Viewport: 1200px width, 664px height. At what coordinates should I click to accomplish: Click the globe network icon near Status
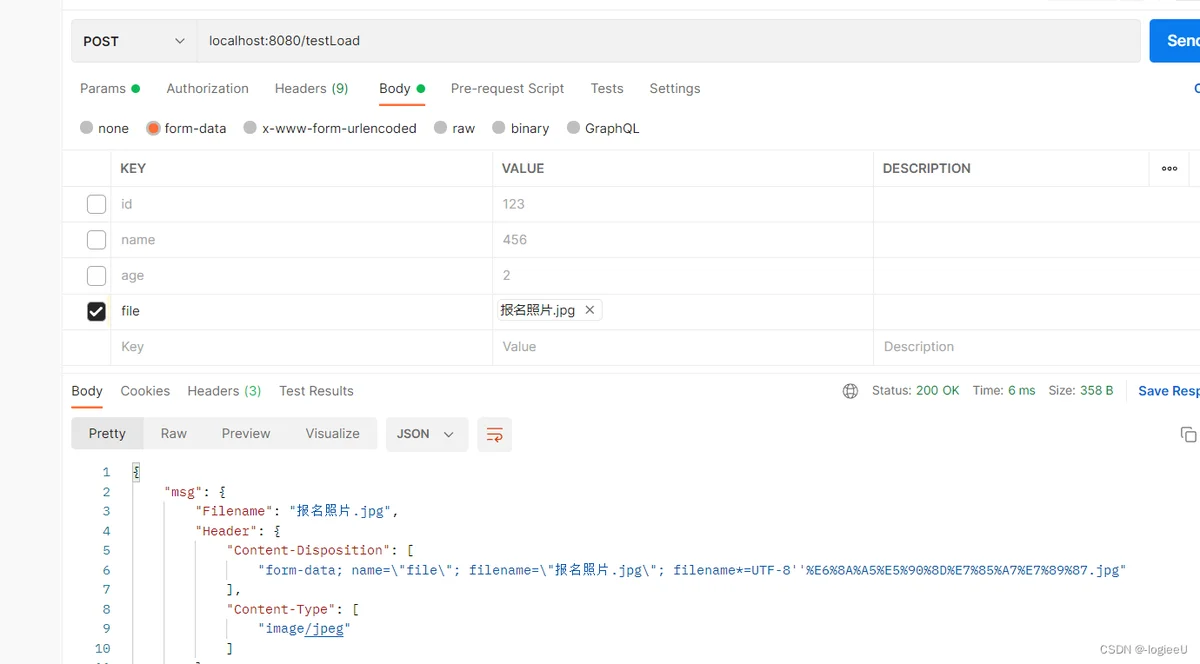click(x=850, y=391)
